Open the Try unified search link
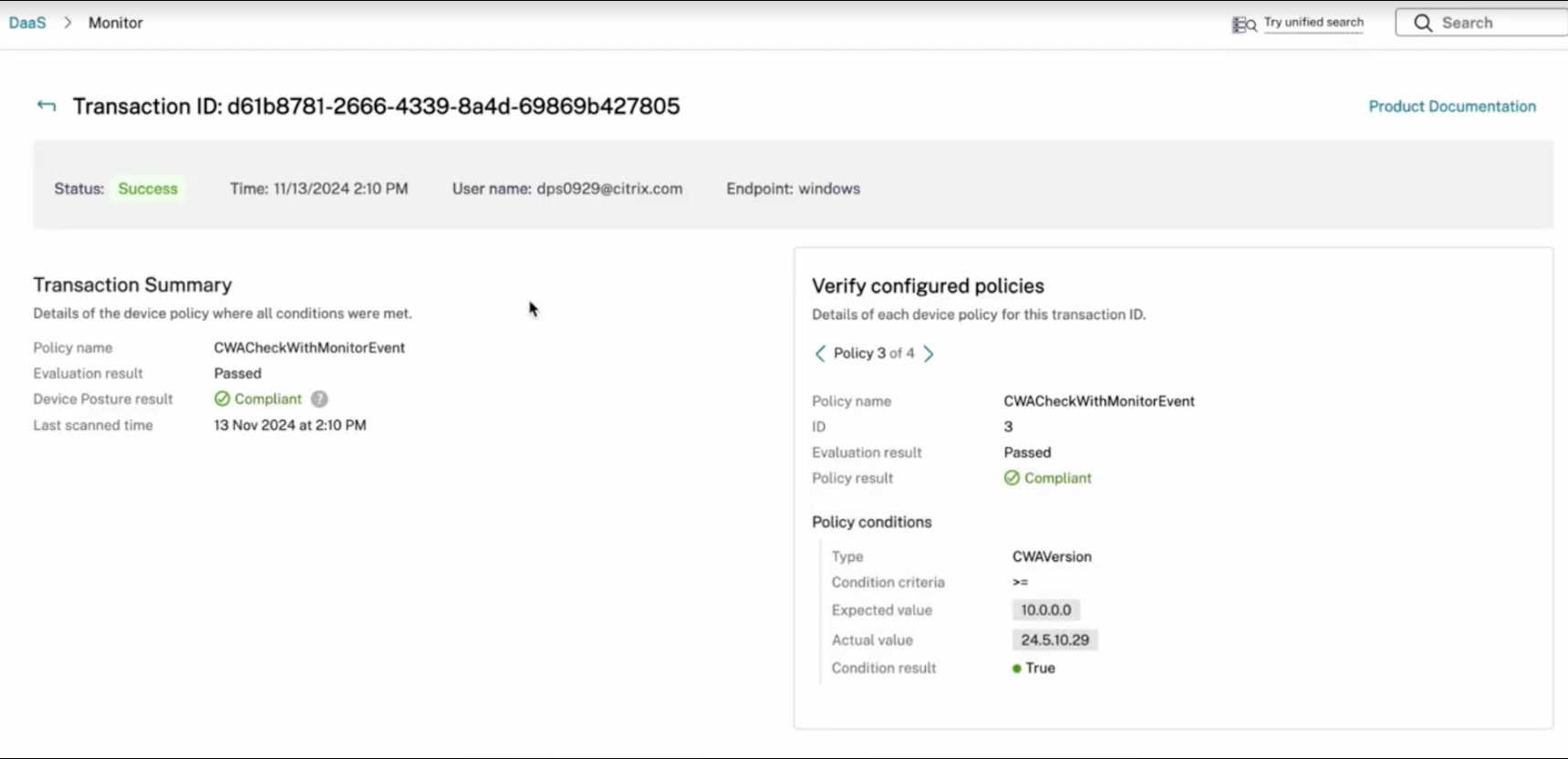1568x759 pixels. pyautogui.click(x=1314, y=23)
